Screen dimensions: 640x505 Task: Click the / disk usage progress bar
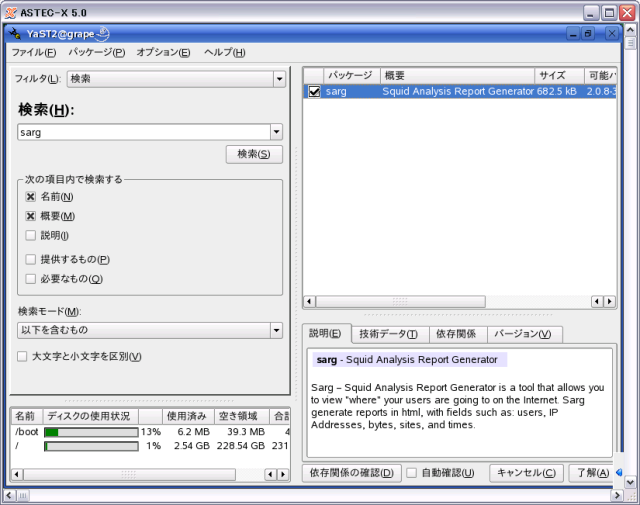click(x=90, y=446)
